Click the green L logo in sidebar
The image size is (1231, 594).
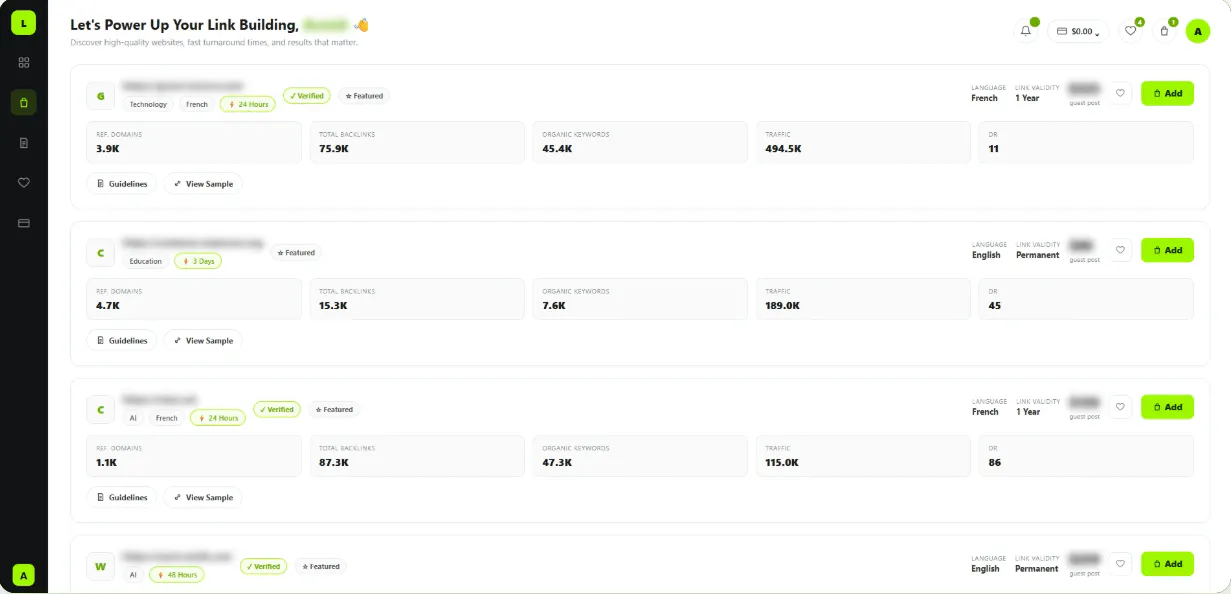coord(24,23)
